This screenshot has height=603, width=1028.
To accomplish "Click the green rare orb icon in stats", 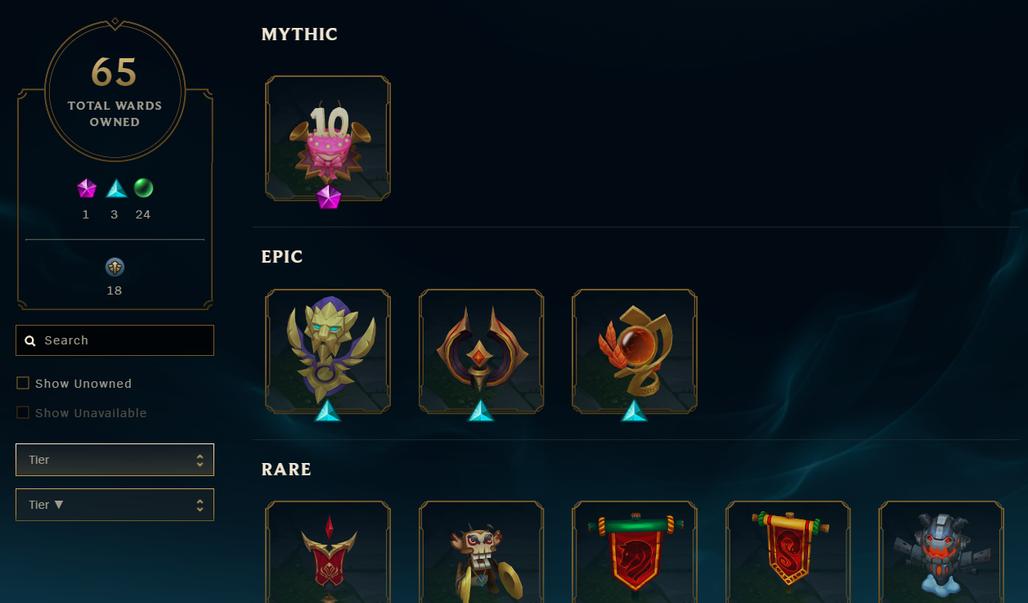I will (143, 188).
